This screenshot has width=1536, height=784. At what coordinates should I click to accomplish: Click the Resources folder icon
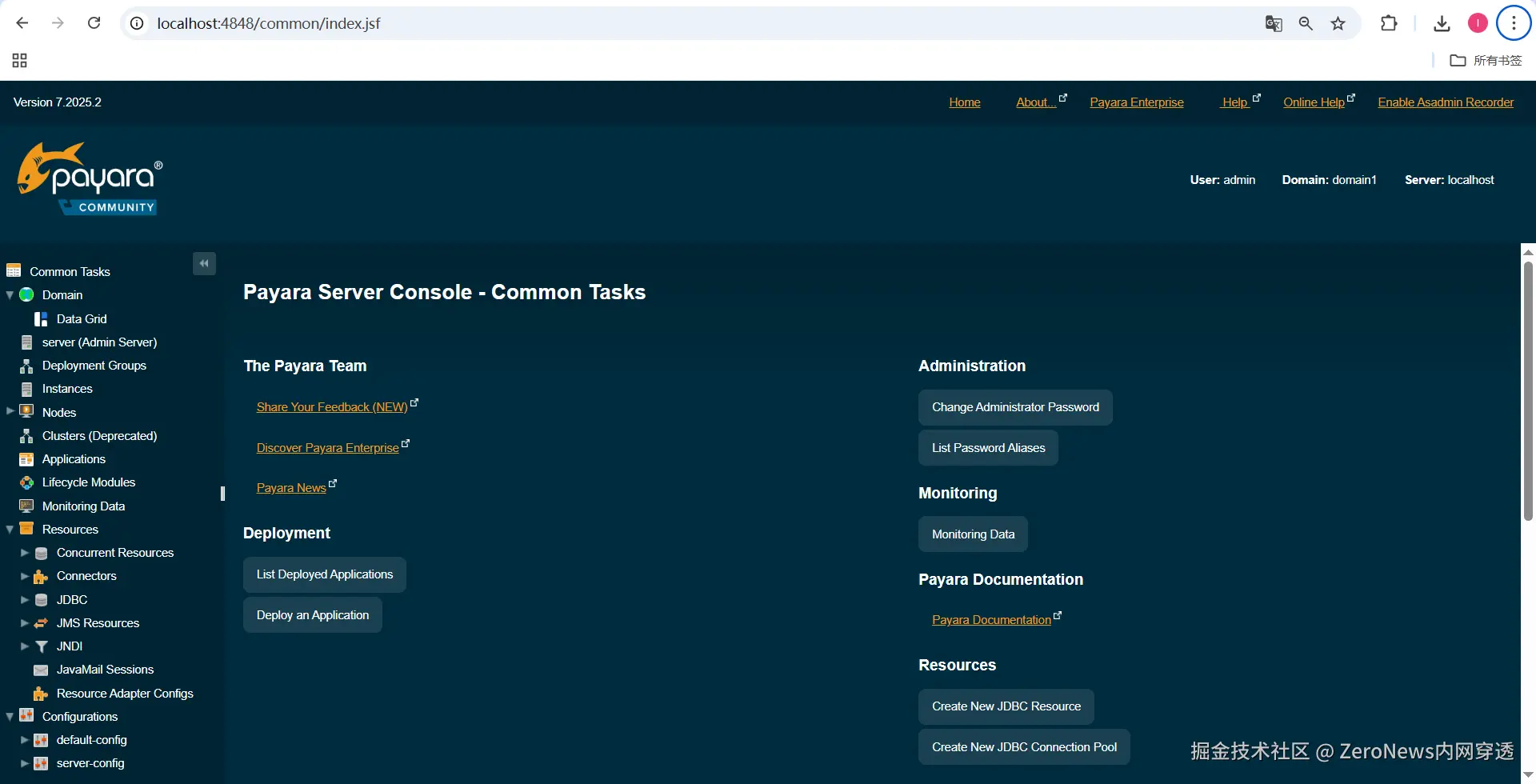point(26,529)
